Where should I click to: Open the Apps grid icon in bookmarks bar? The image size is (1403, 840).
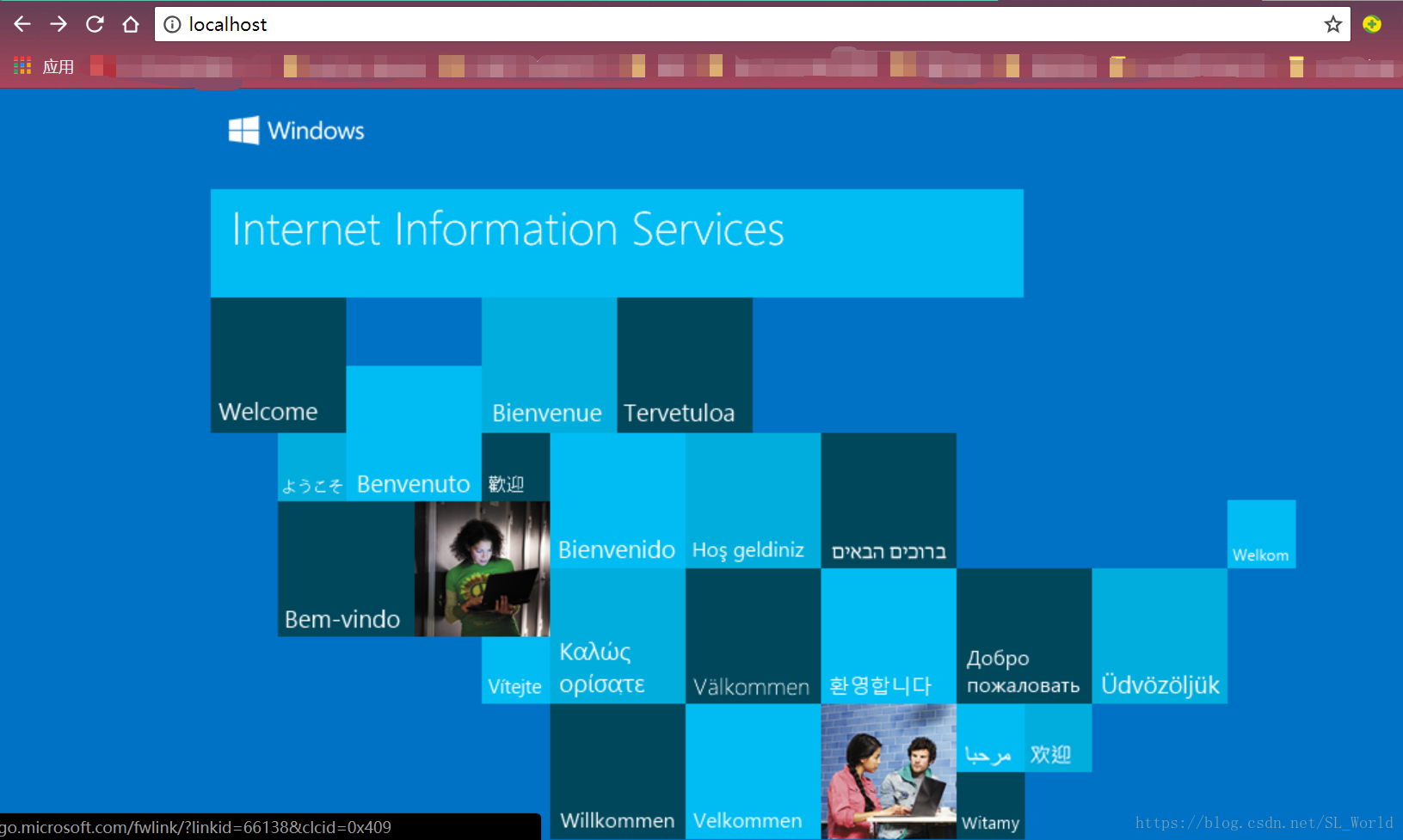(22, 65)
